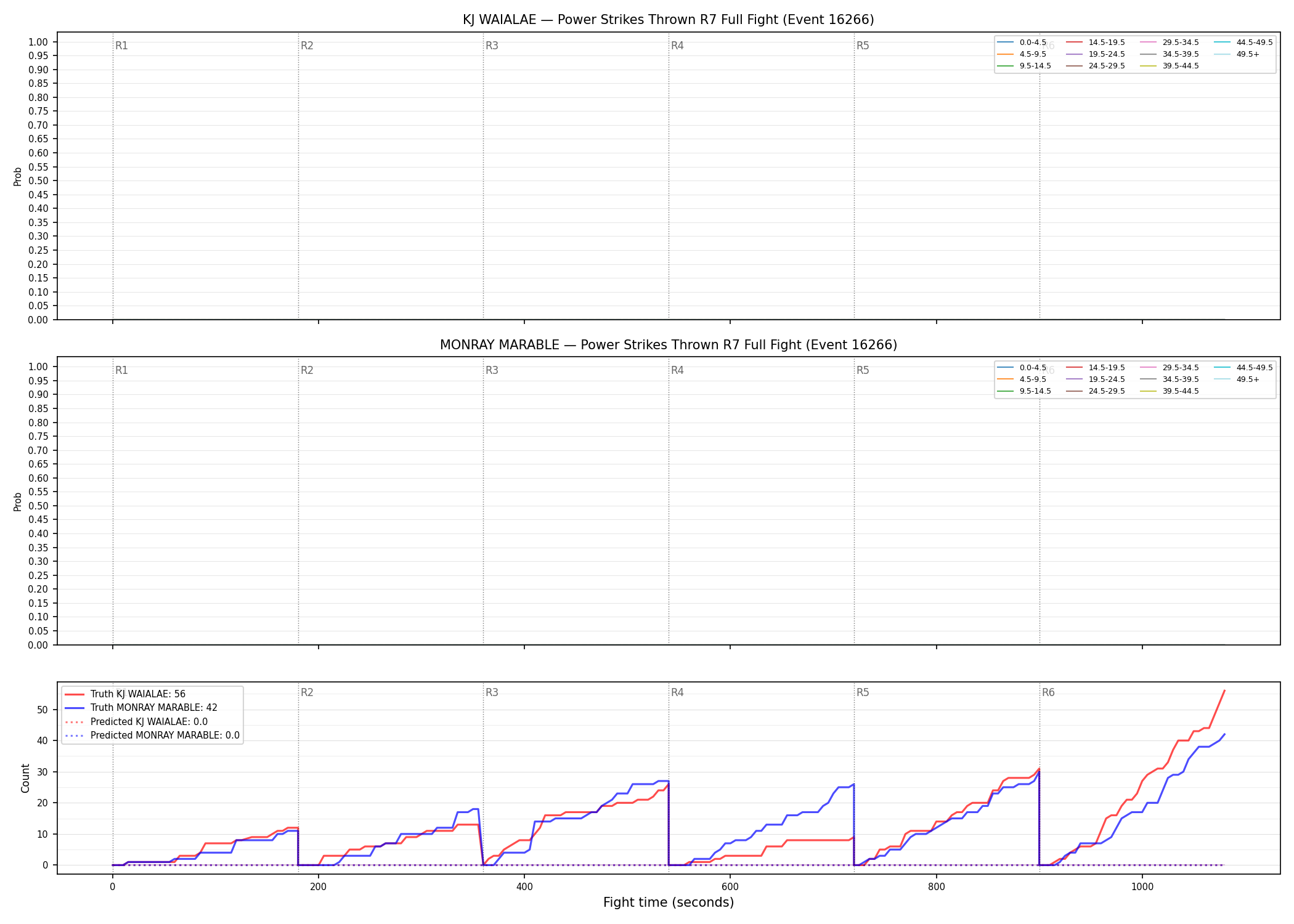Pick the 24.5-29.5 legend entry in MONRAY MARABLE chart

pos(1096,391)
